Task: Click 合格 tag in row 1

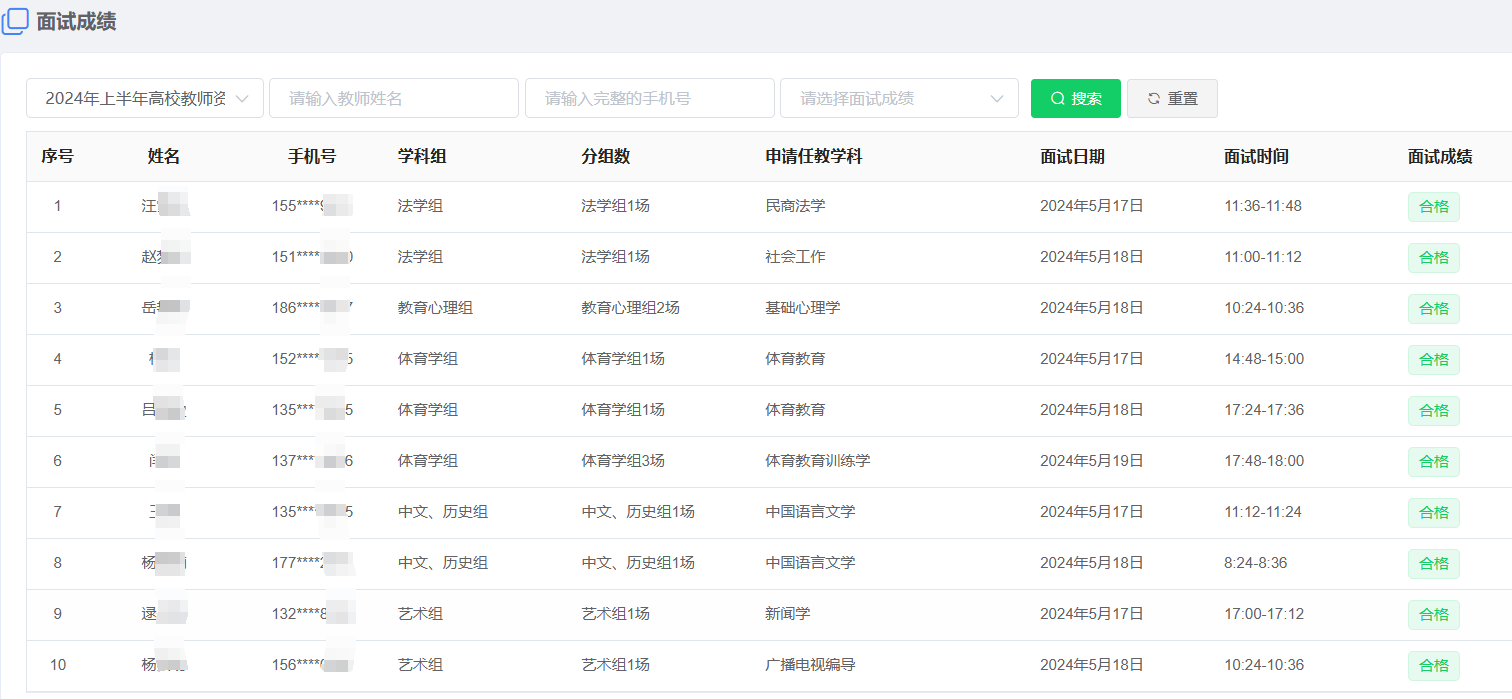Action: point(1433,207)
